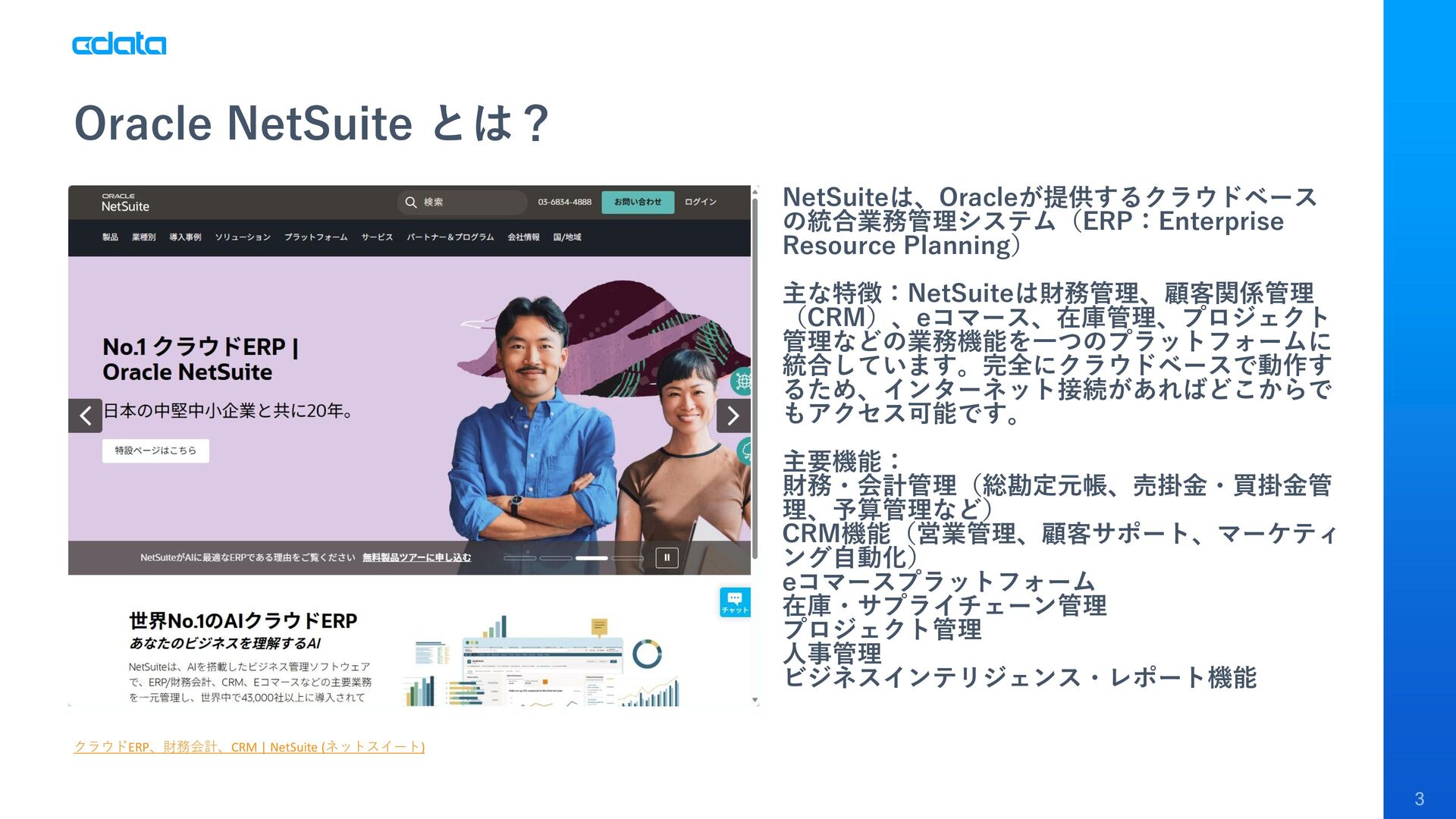The height and width of the screenshot is (819, 1456).
Task: Click the お問い合わせ button
Action: pos(637,202)
